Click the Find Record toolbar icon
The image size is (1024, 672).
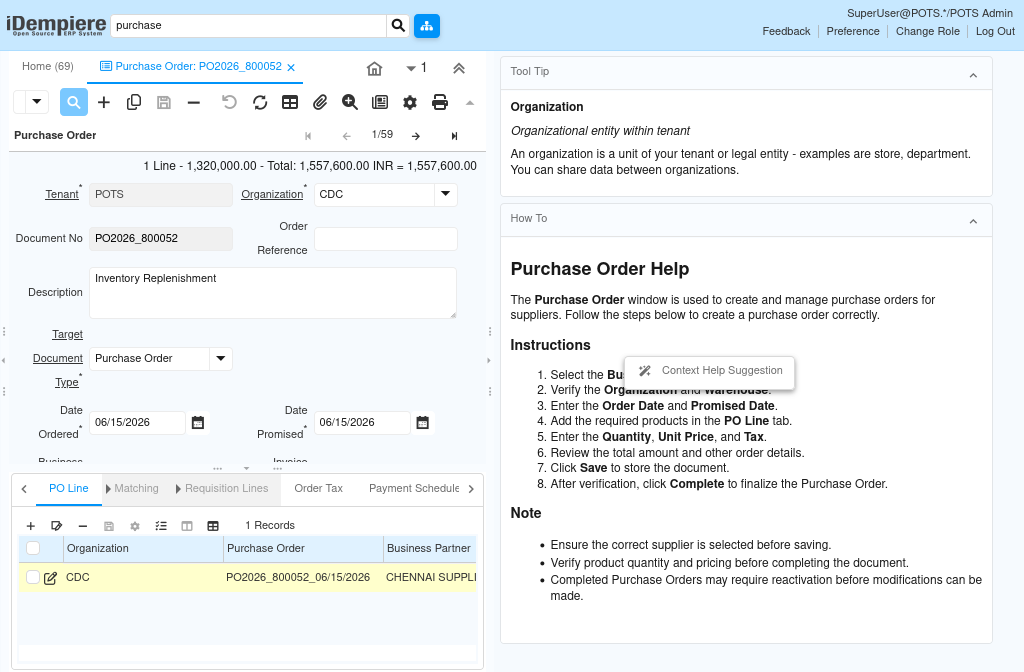(x=74, y=103)
